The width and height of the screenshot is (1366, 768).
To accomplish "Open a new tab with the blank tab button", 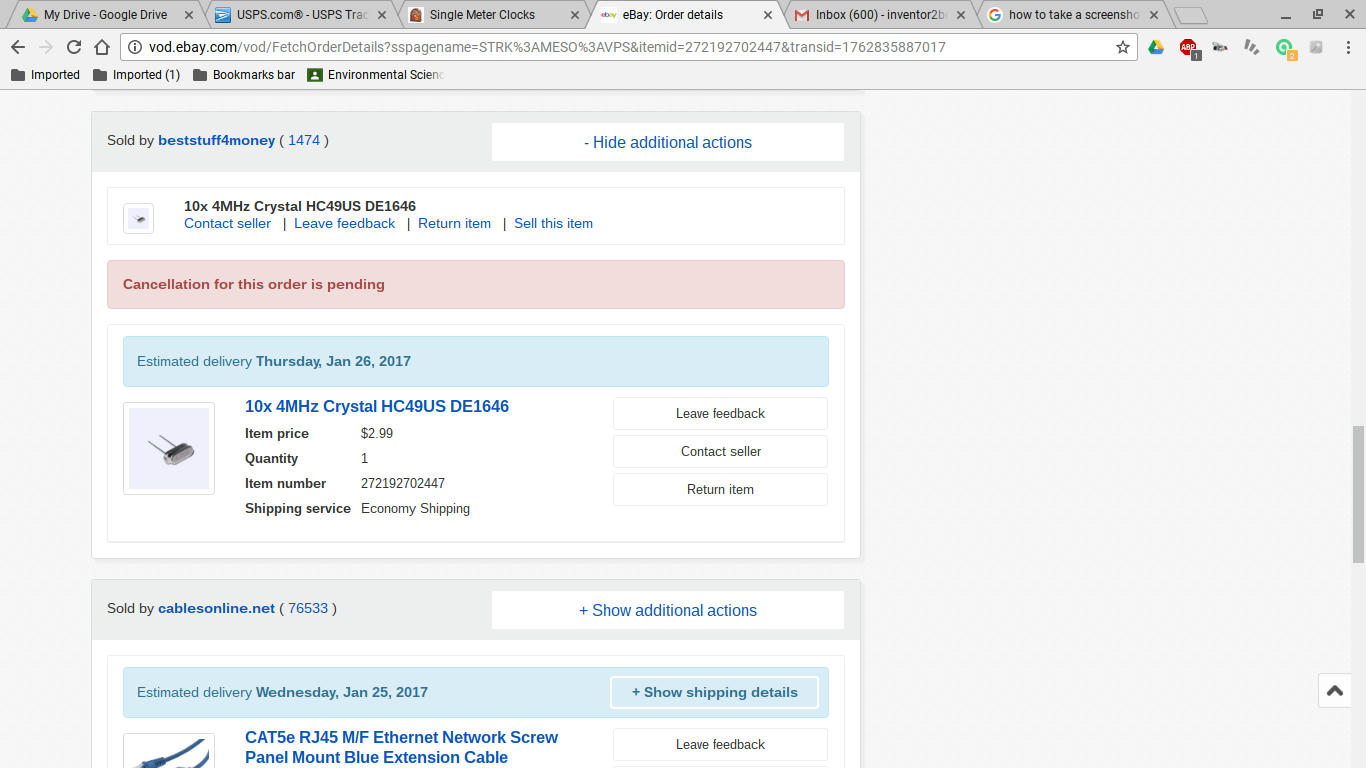I will click(x=1190, y=15).
